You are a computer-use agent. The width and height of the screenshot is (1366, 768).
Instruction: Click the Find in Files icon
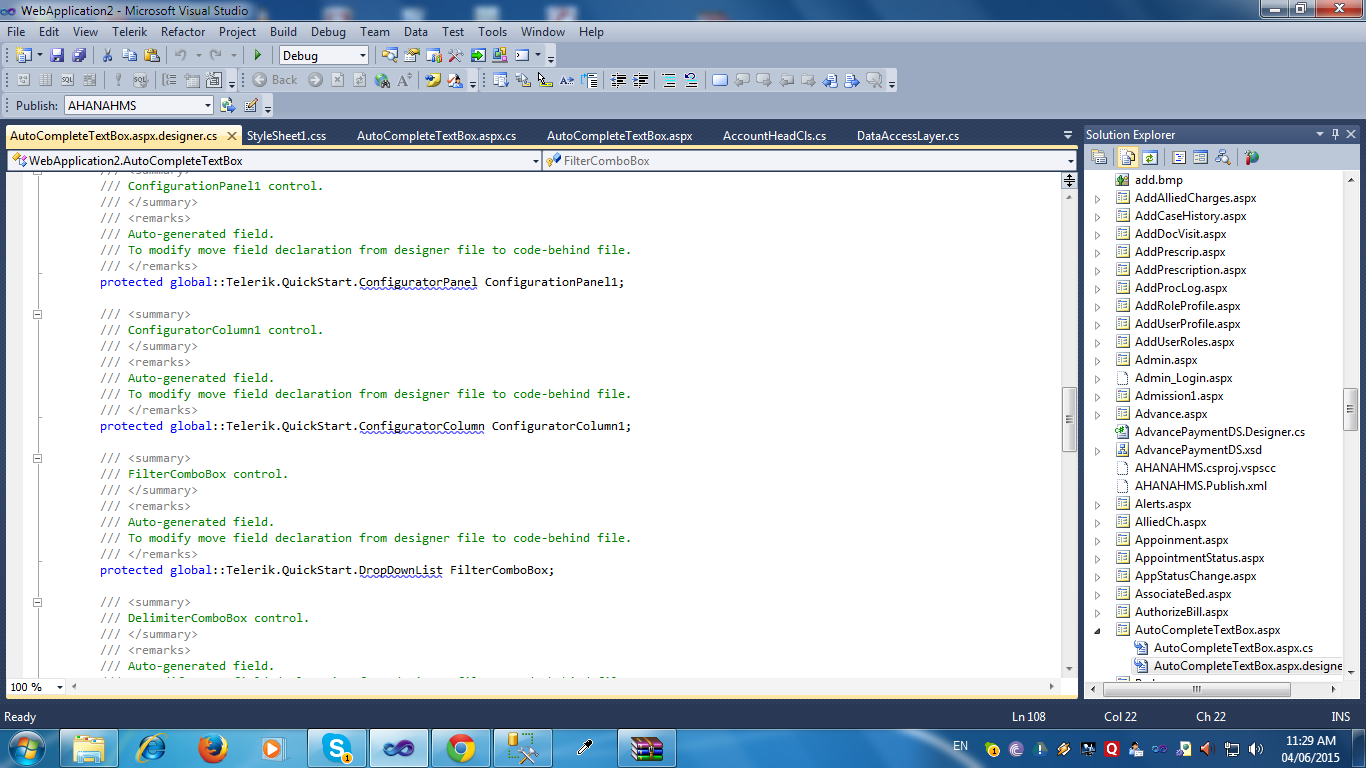point(390,56)
